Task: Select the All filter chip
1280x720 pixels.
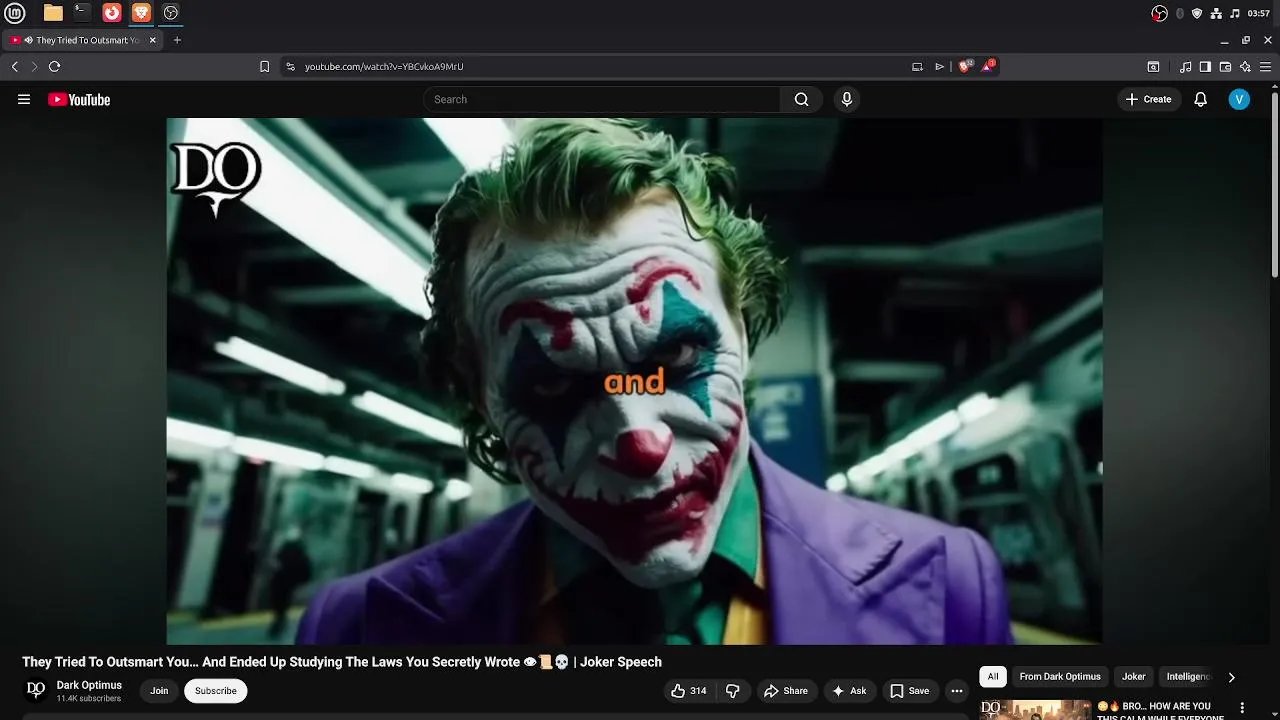Action: 993,677
